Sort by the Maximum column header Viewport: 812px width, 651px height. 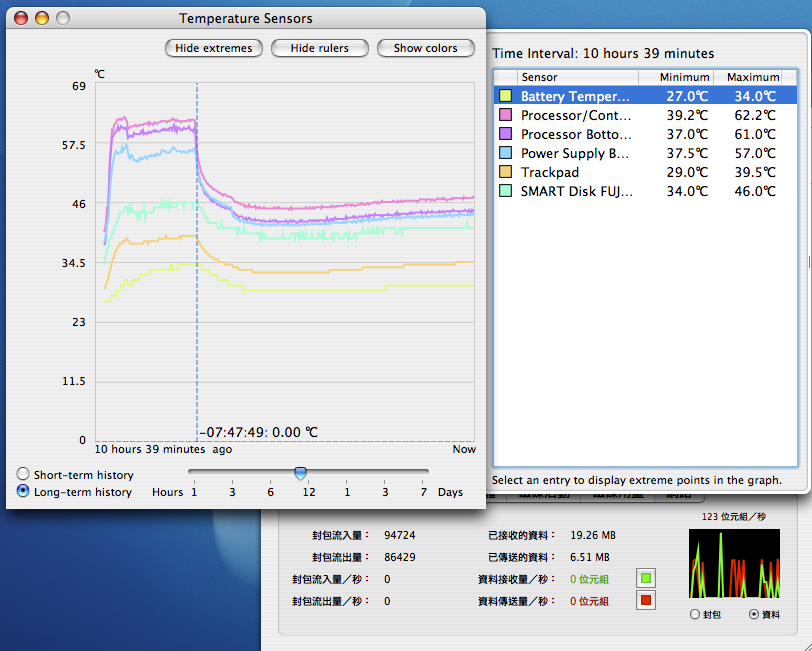(748, 77)
